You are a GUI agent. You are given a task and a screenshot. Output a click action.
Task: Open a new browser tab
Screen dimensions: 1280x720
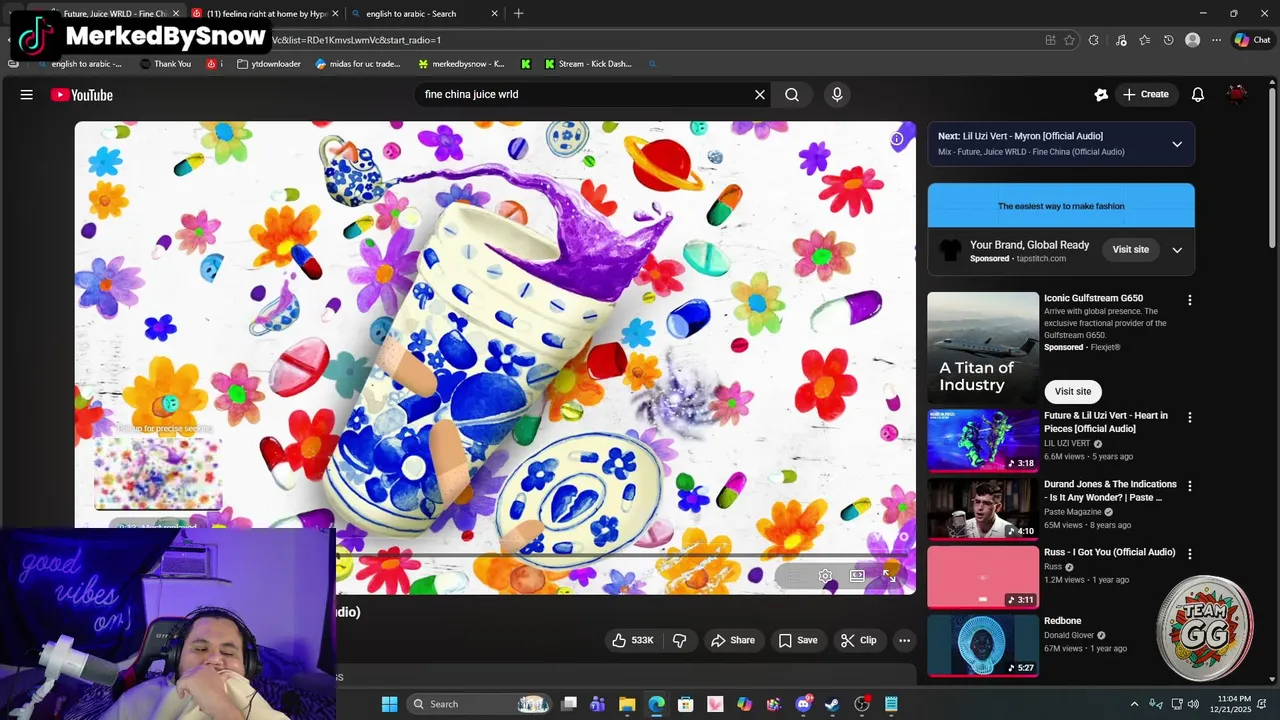click(x=518, y=14)
